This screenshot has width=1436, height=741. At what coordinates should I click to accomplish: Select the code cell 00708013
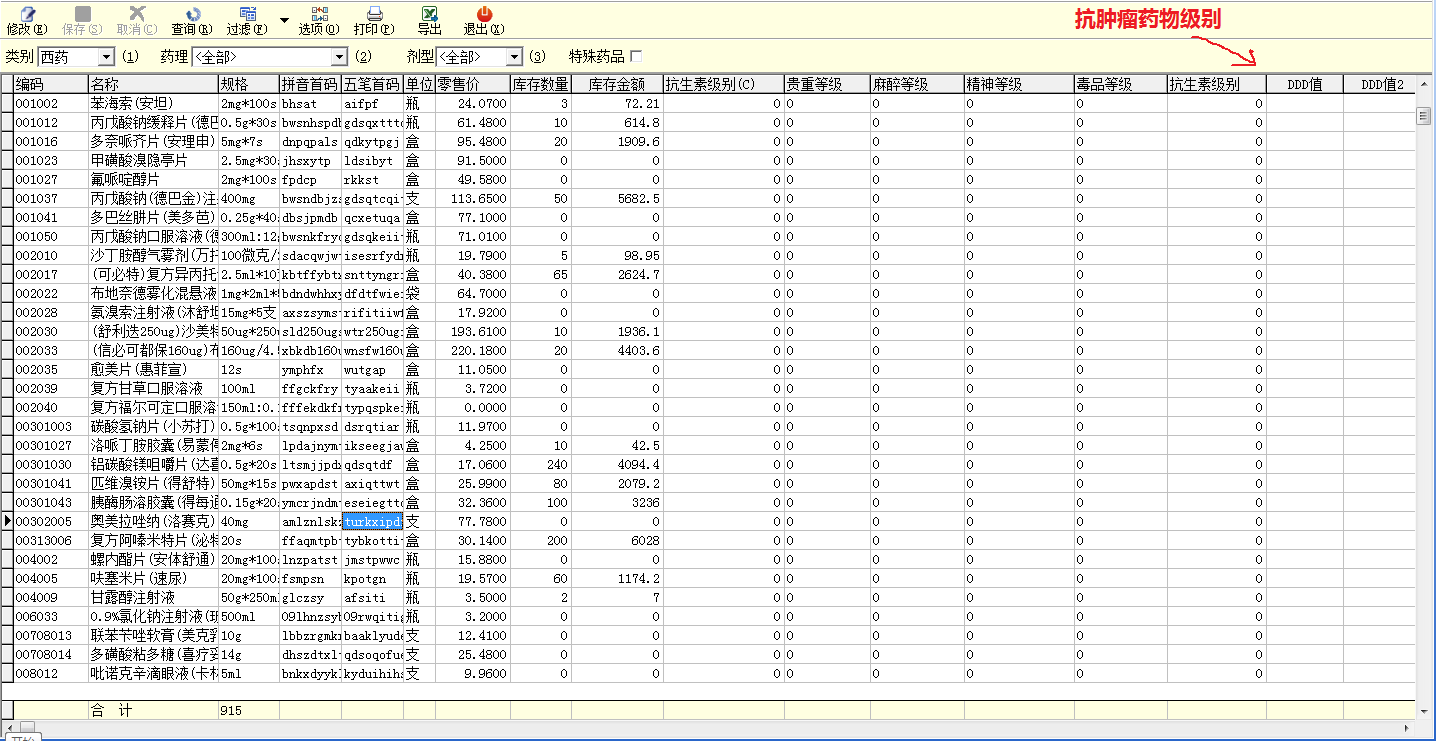51,636
